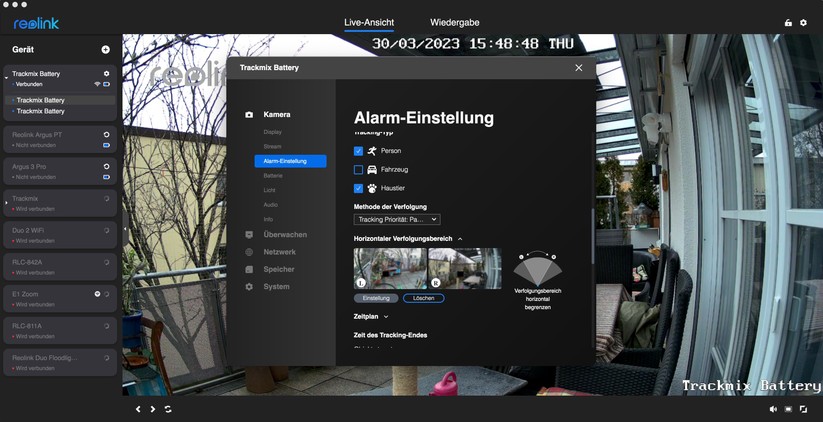This screenshot has height=422, width=823.
Task: Click the left boundary thumbnail marked L
Action: point(391,269)
